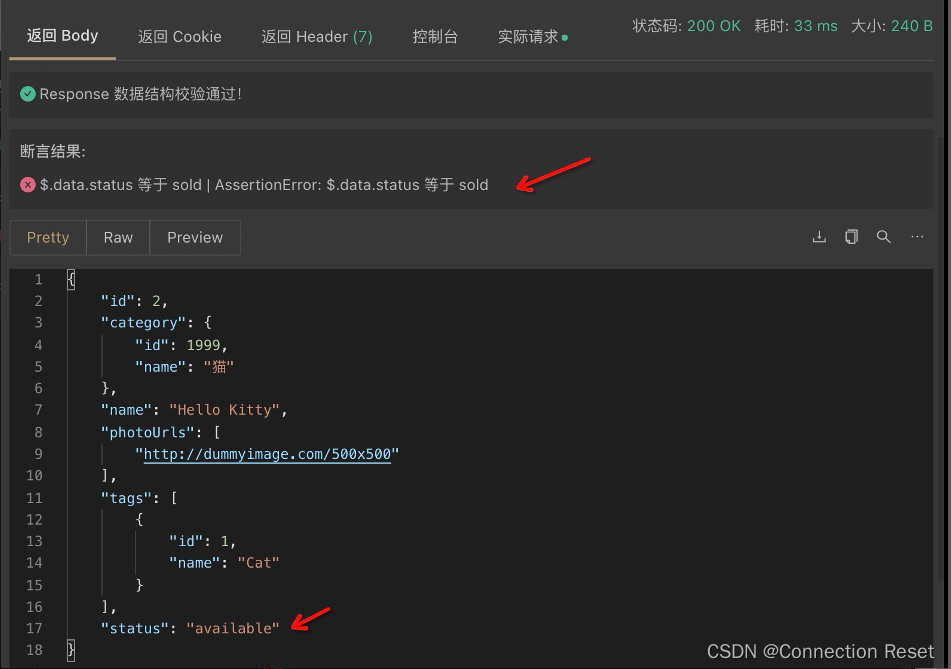The width and height of the screenshot is (951, 669).
Task: Click the closing brace on line 18
Action: 71,650
